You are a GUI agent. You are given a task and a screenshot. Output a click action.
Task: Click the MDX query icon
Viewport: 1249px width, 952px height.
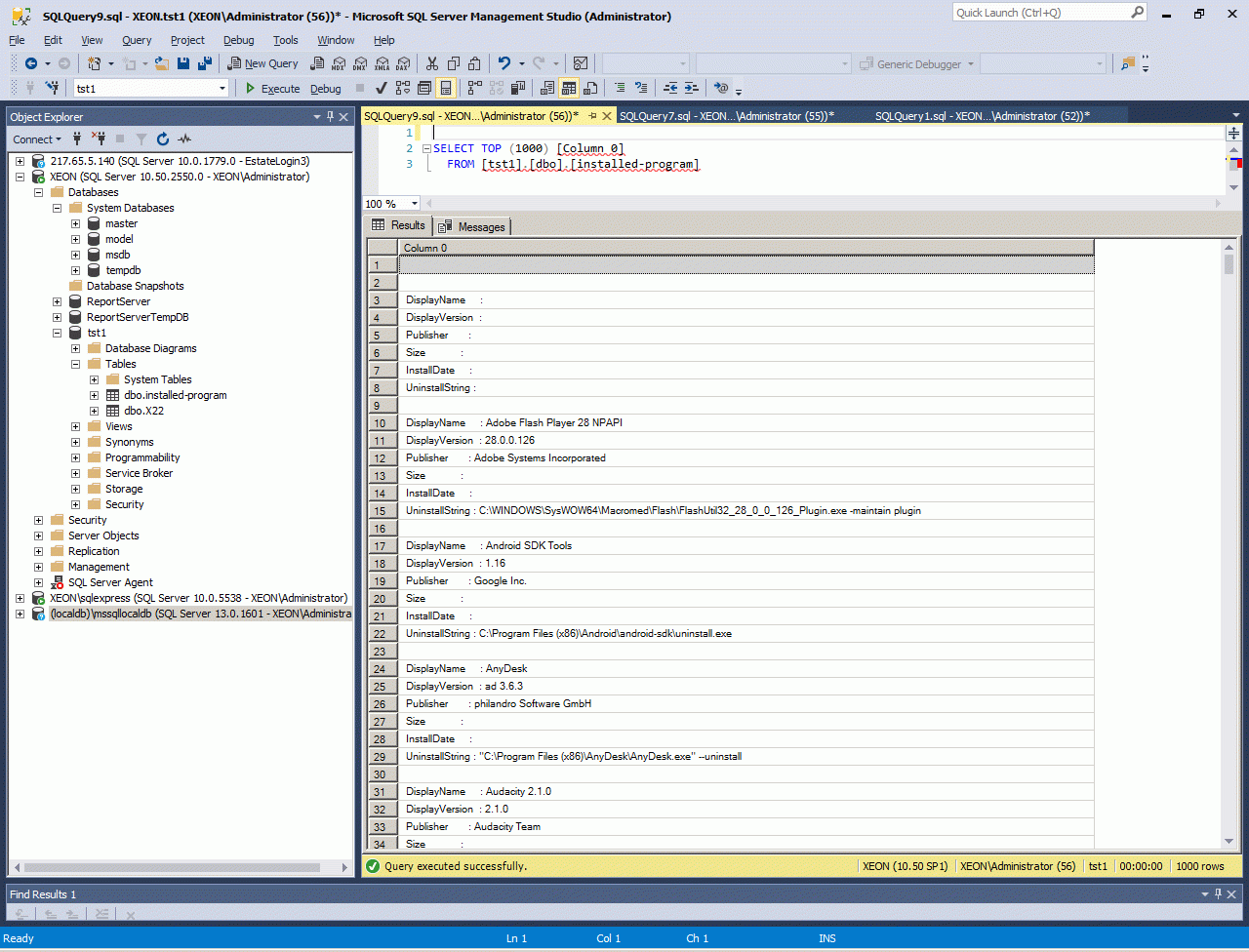tap(339, 63)
